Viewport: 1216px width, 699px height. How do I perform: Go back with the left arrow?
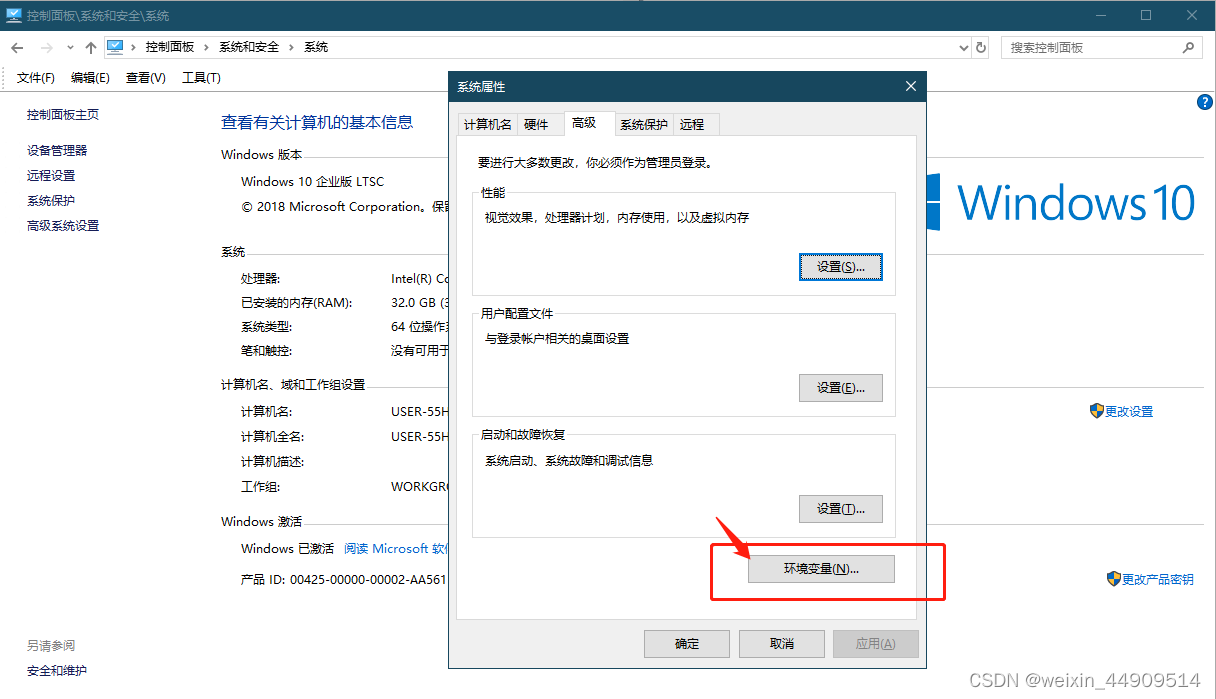click(x=17, y=48)
